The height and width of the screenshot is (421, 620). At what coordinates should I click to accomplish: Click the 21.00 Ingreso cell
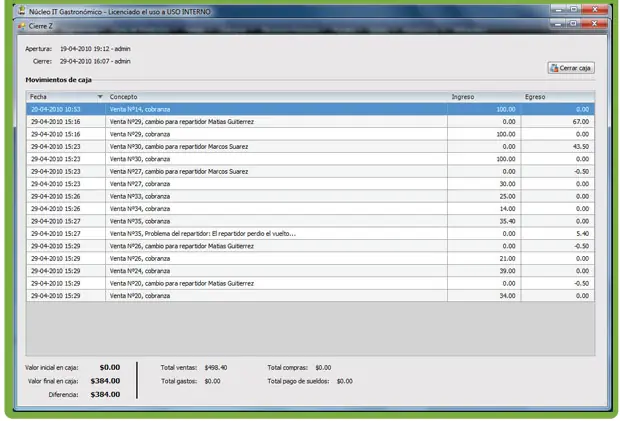(x=484, y=259)
